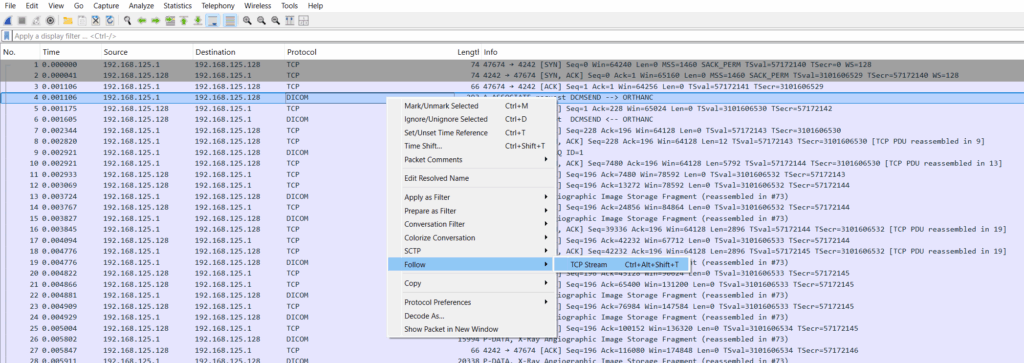The image size is (1024, 363).
Task: Open the Tools menu
Action: tap(289, 6)
